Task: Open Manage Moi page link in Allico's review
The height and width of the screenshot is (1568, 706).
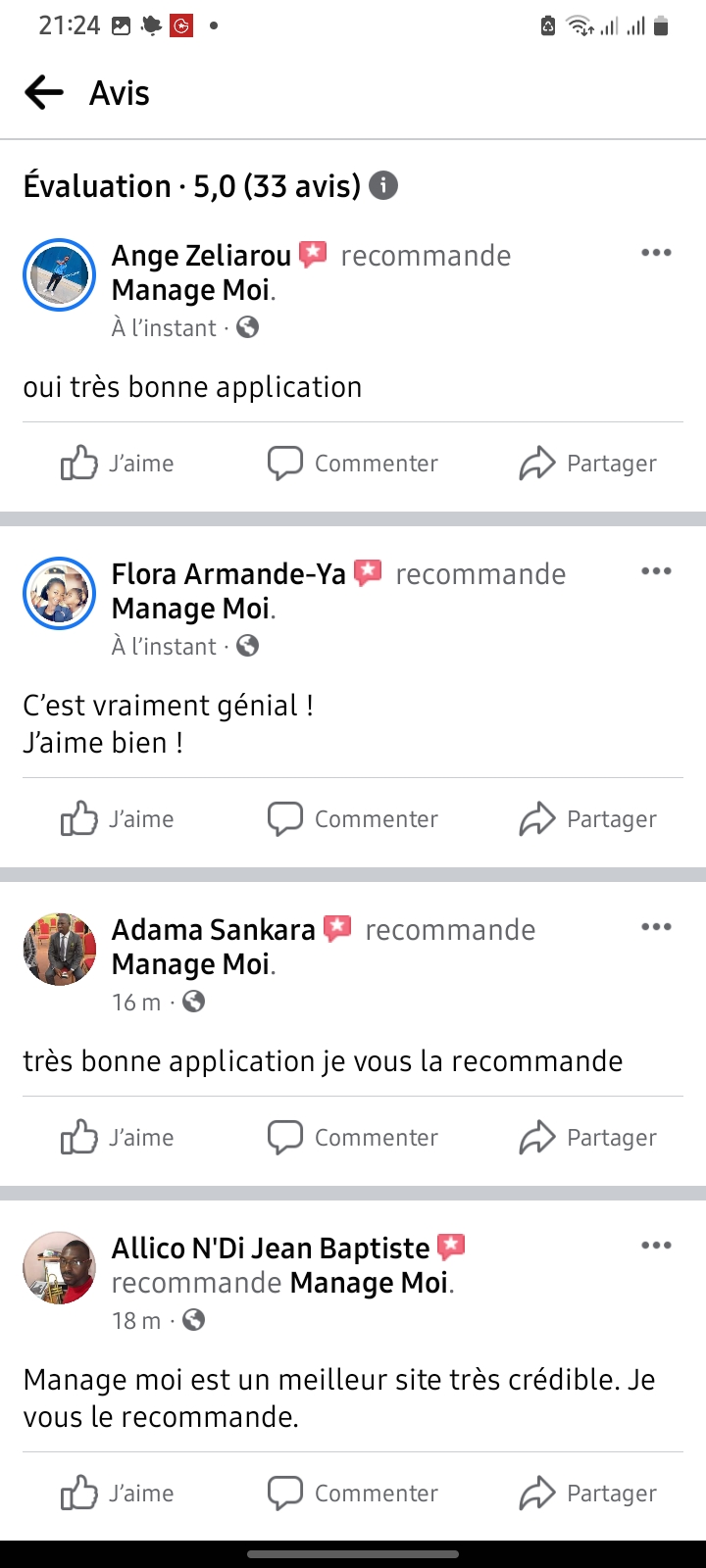Action: click(x=370, y=1283)
